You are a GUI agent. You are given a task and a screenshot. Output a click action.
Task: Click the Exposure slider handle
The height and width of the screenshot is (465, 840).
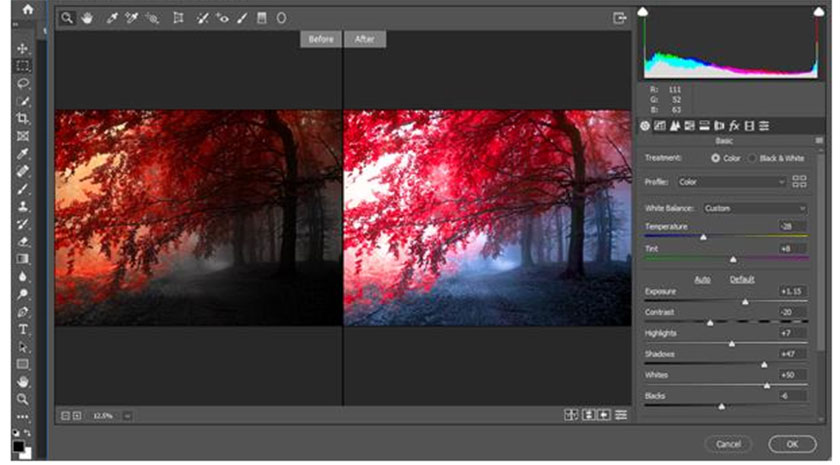(x=745, y=303)
